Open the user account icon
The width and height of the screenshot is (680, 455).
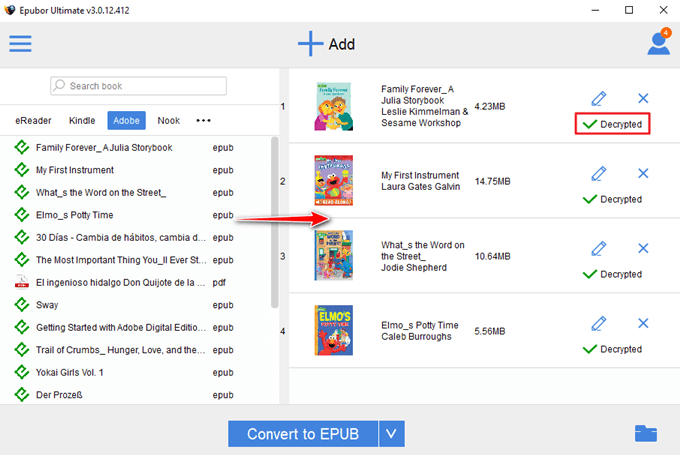coord(659,42)
